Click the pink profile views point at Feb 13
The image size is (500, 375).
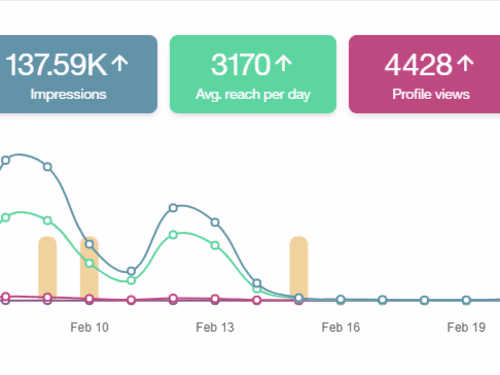215,299
